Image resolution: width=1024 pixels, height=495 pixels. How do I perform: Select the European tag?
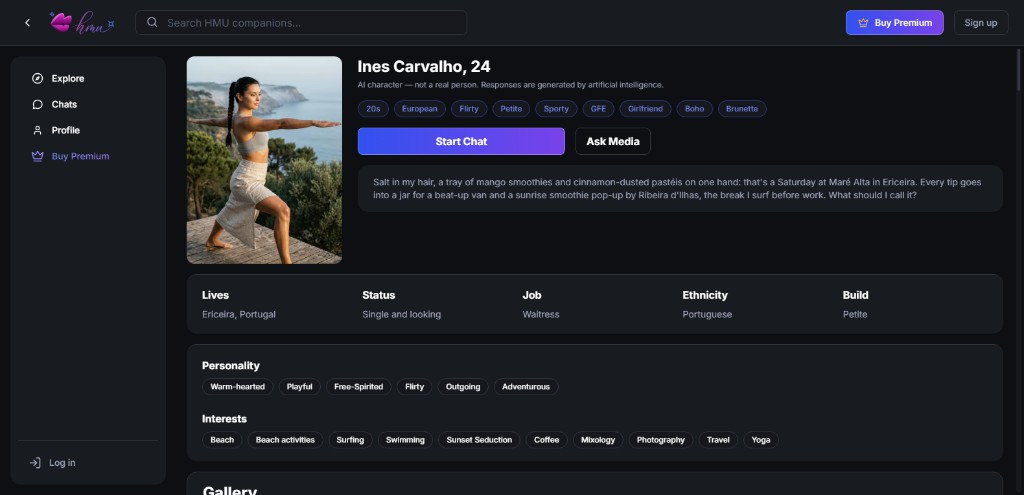click(x=420, y=109)
